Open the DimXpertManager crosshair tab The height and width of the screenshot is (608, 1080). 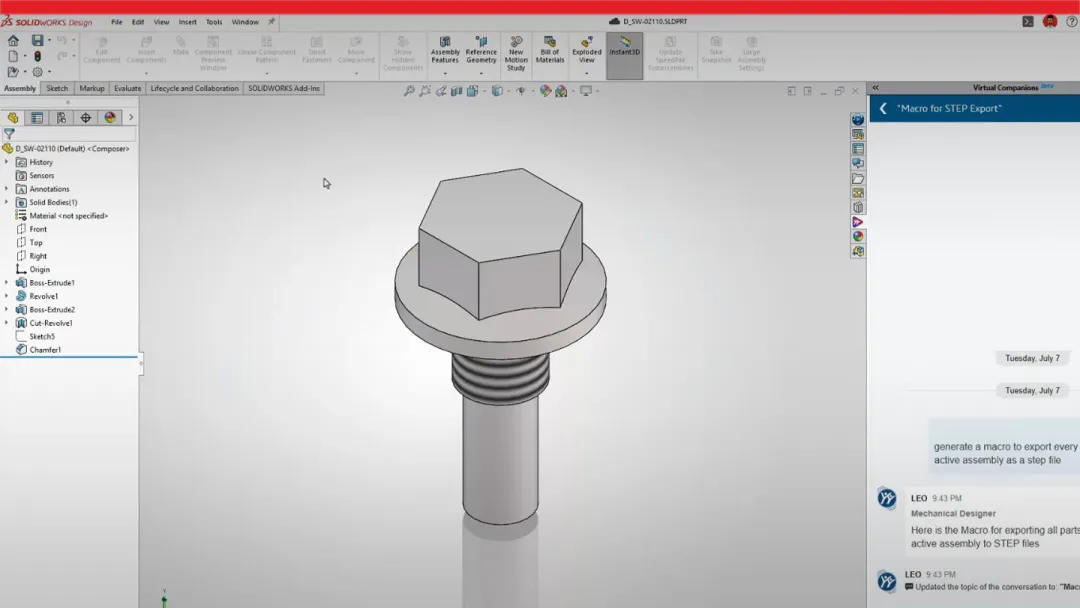(x=85, y=118)
